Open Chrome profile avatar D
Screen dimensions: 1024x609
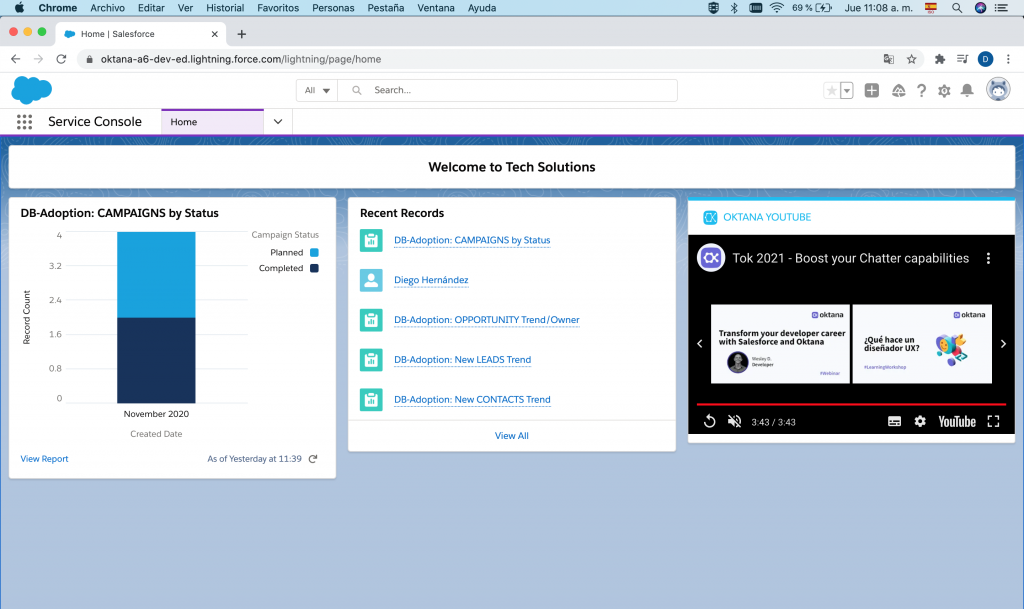(985, 59)
